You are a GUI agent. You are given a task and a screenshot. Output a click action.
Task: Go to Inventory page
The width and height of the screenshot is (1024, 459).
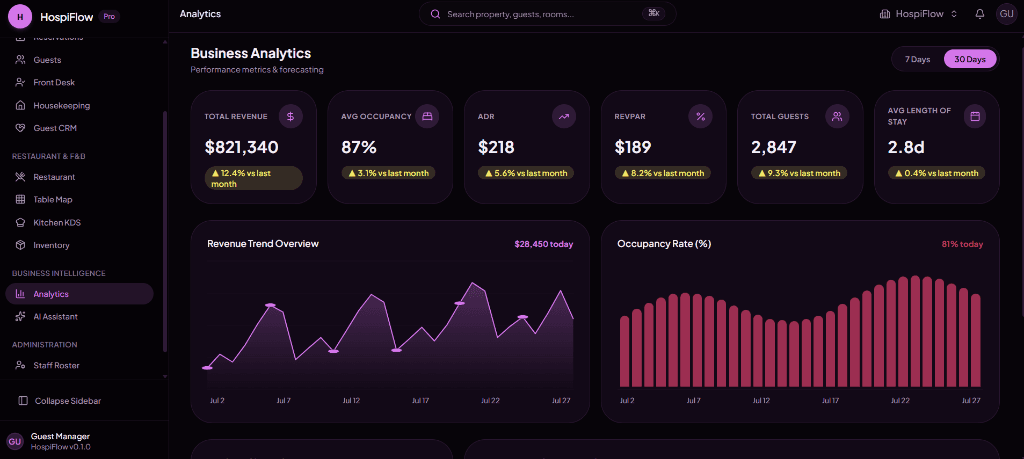79,245
